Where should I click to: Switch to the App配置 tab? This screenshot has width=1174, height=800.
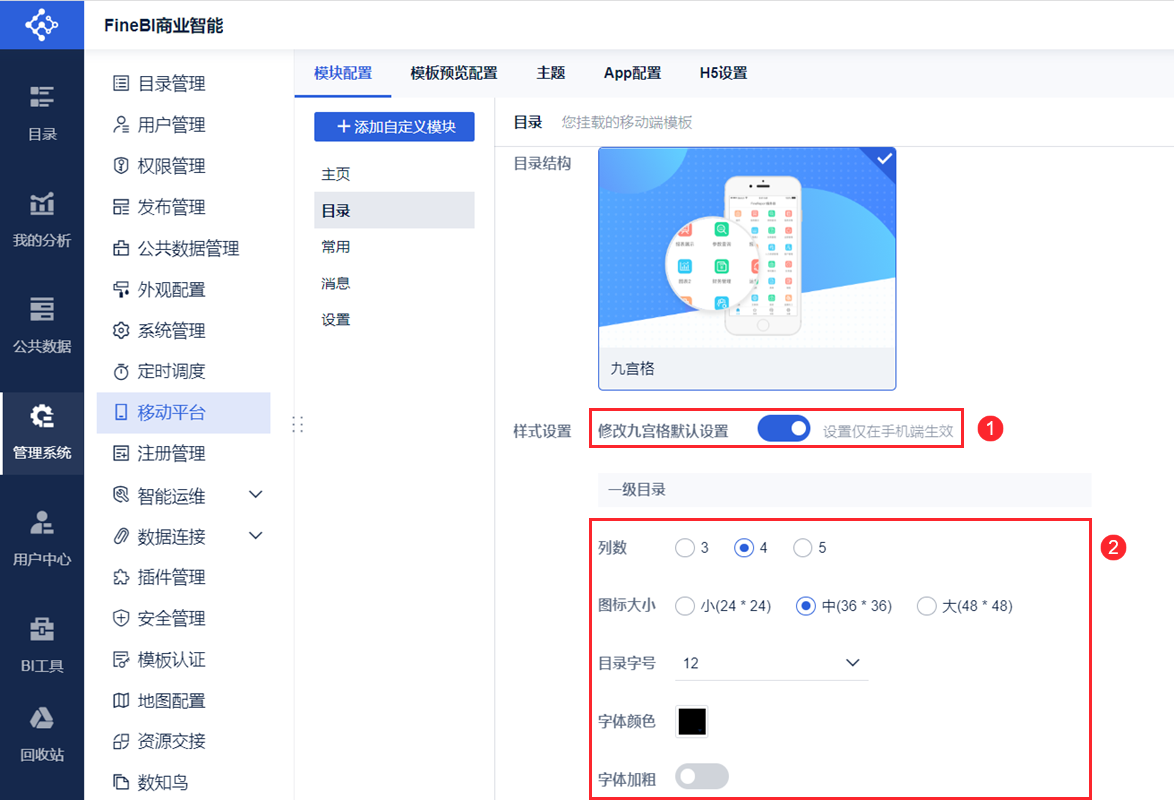632,72
